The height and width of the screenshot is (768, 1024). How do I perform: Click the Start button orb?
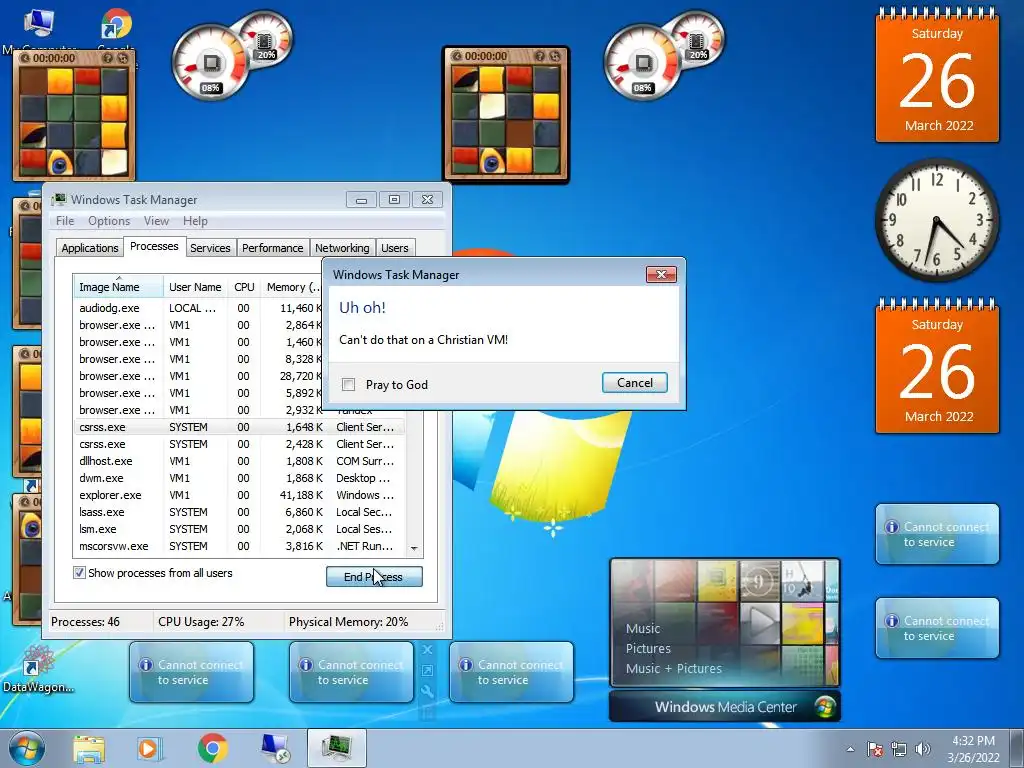coord(27,748)
